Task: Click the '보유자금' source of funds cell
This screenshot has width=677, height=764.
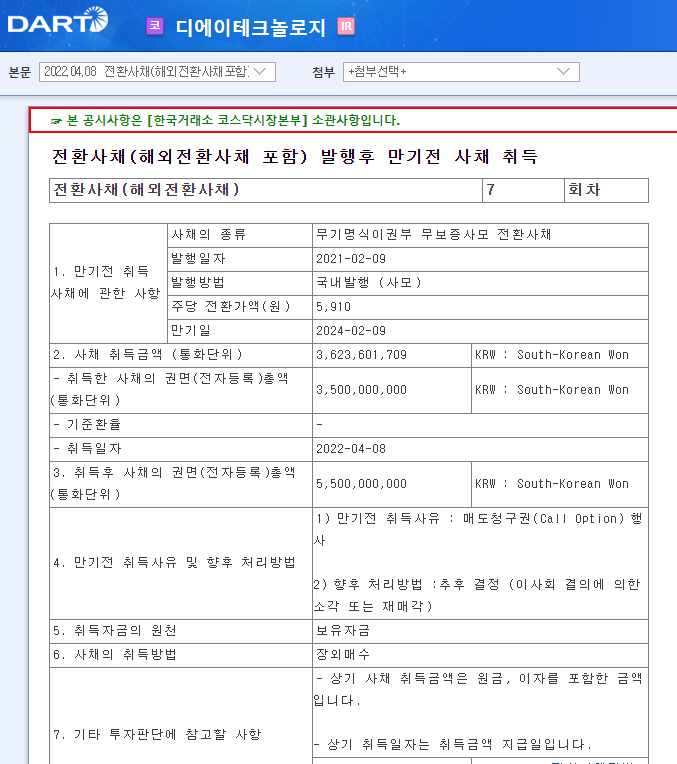Action: pos(480,631)
